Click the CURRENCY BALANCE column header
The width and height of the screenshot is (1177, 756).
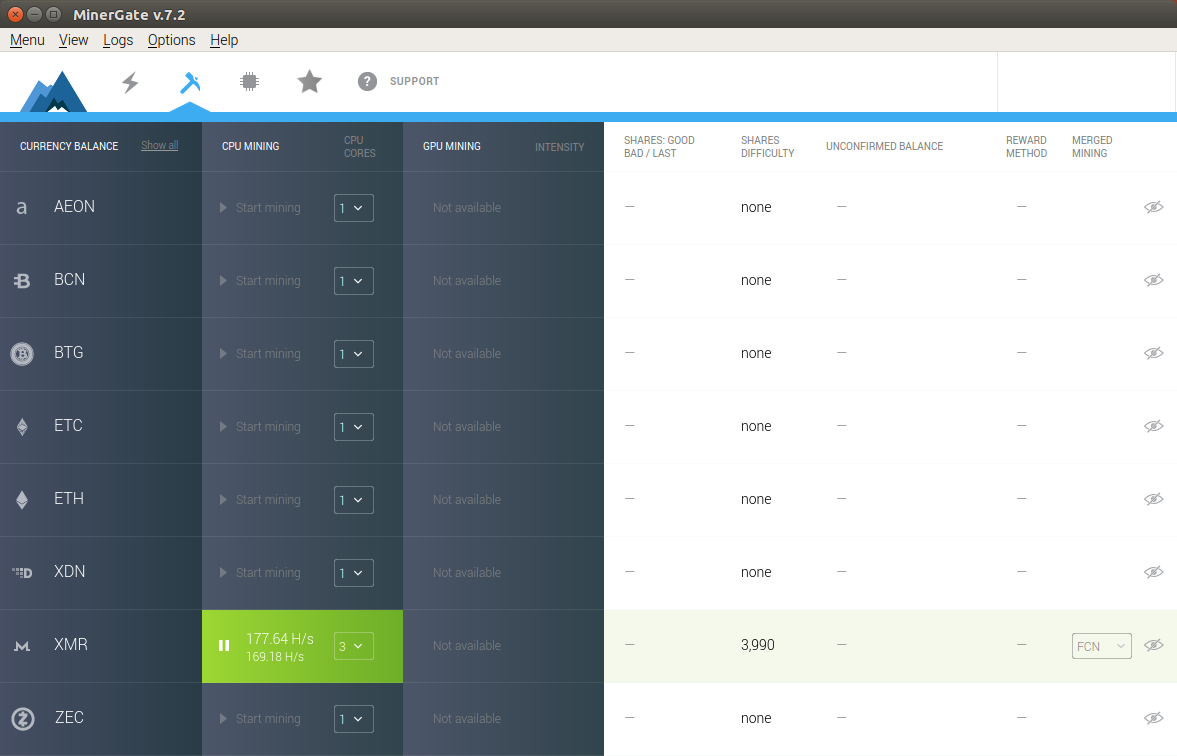click(x=69, y=146)
